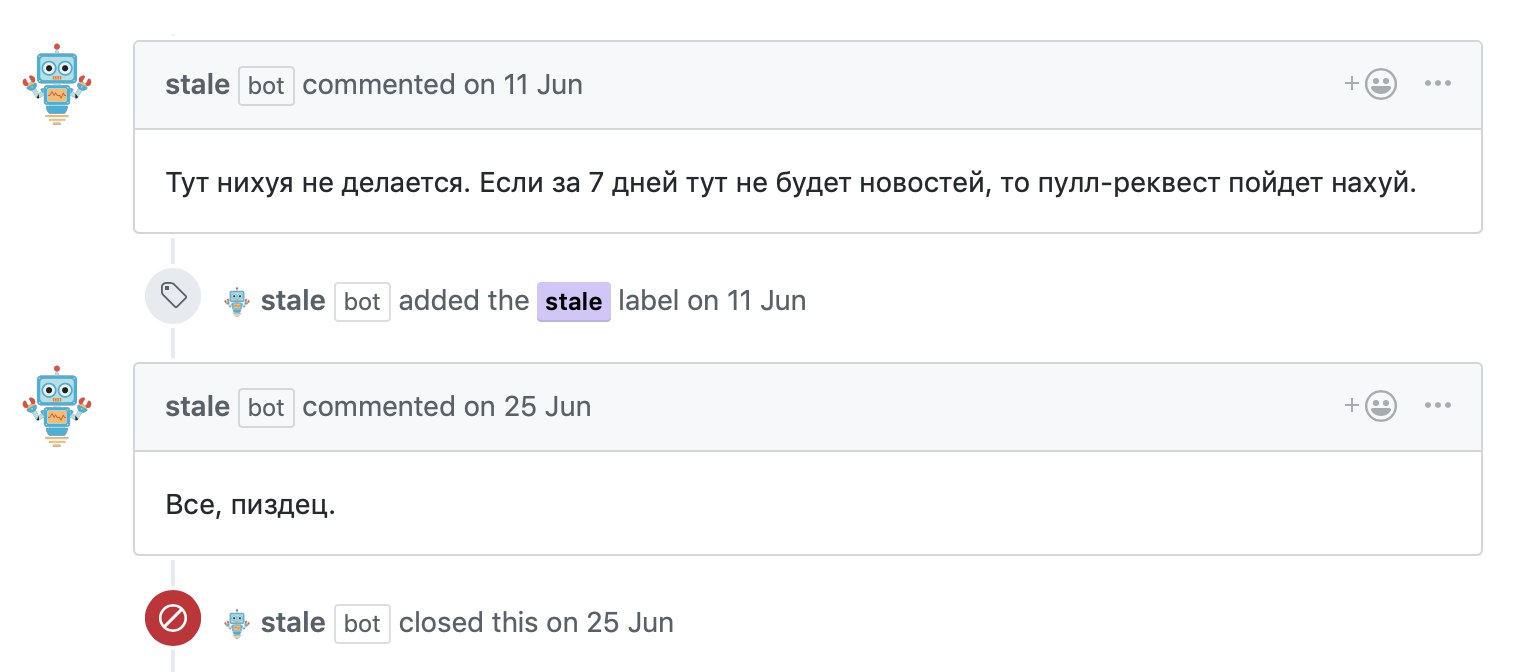Open the 25 Jun comment's three-dot menu
The image size is (1537, 672).
1437,406
